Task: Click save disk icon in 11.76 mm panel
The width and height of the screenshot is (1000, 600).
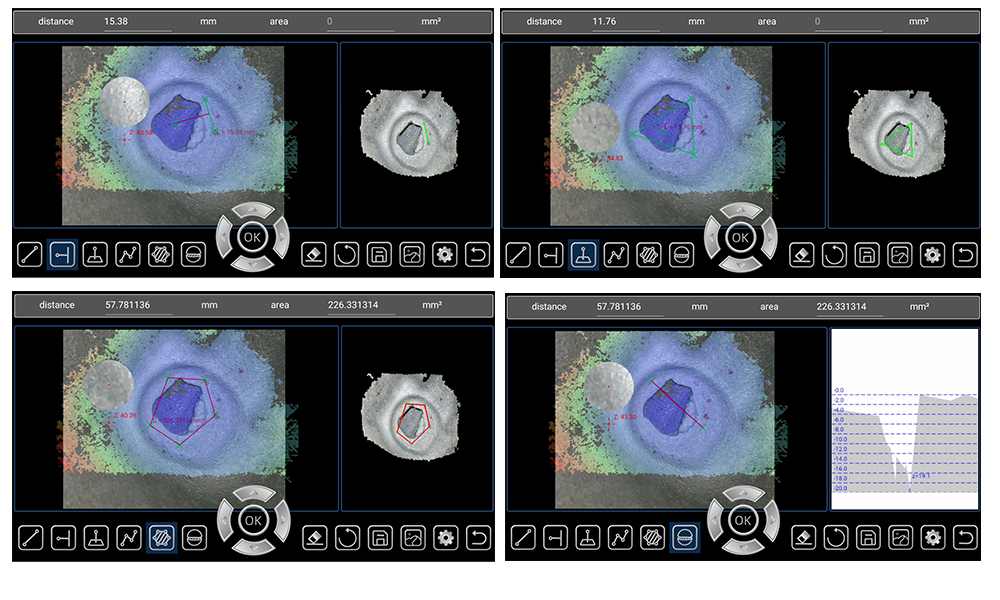Action: point(867,255)
